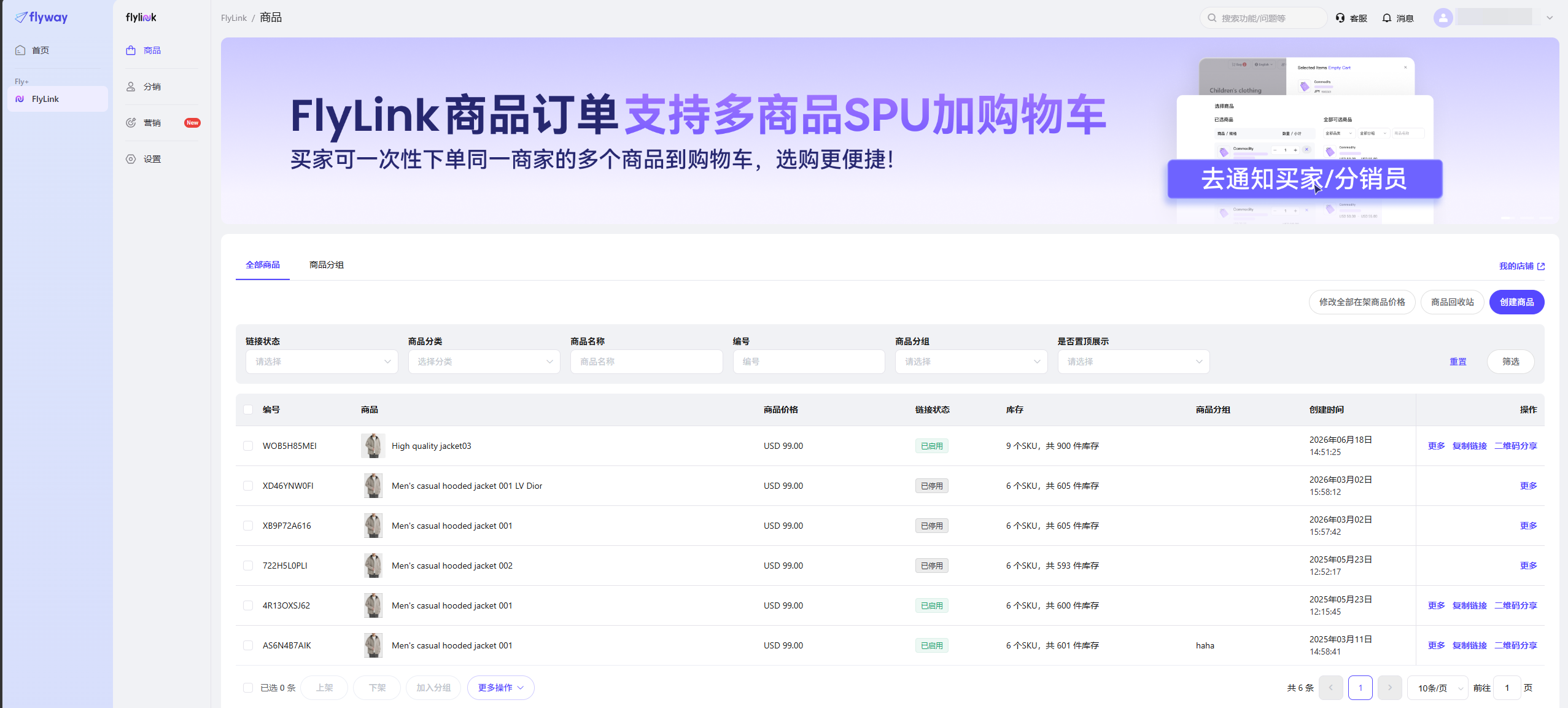Open thumbnail of product AS6N4B7AIK

[x=373, y=645]
